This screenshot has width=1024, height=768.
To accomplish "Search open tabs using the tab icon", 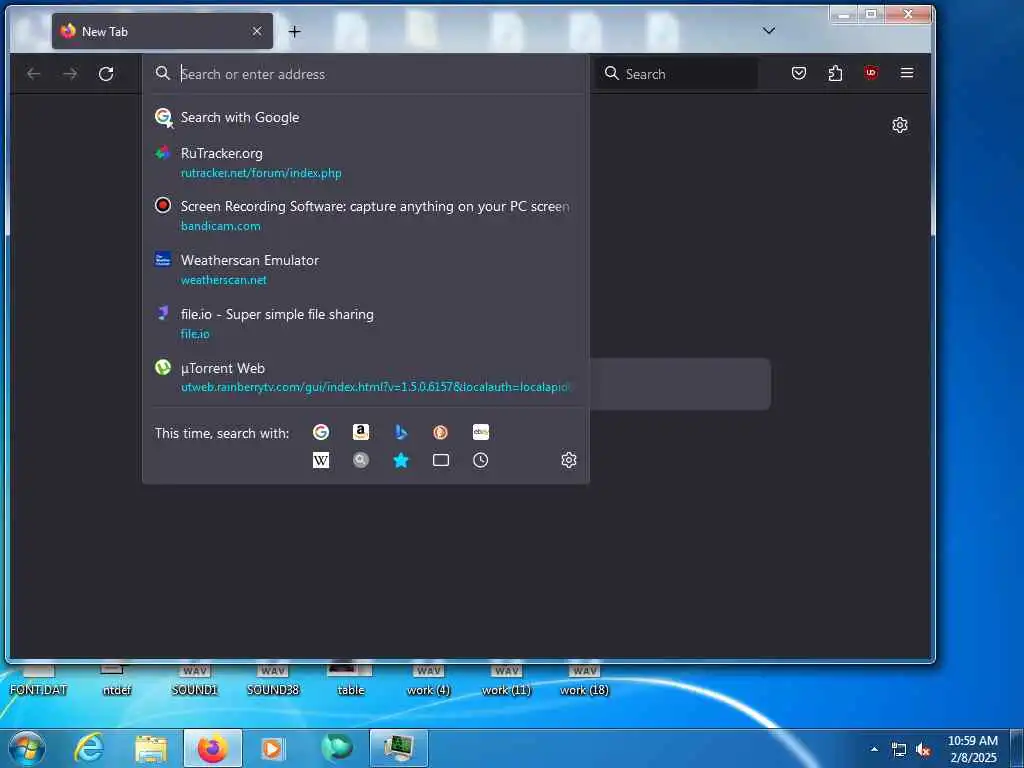I will [441, 460].
